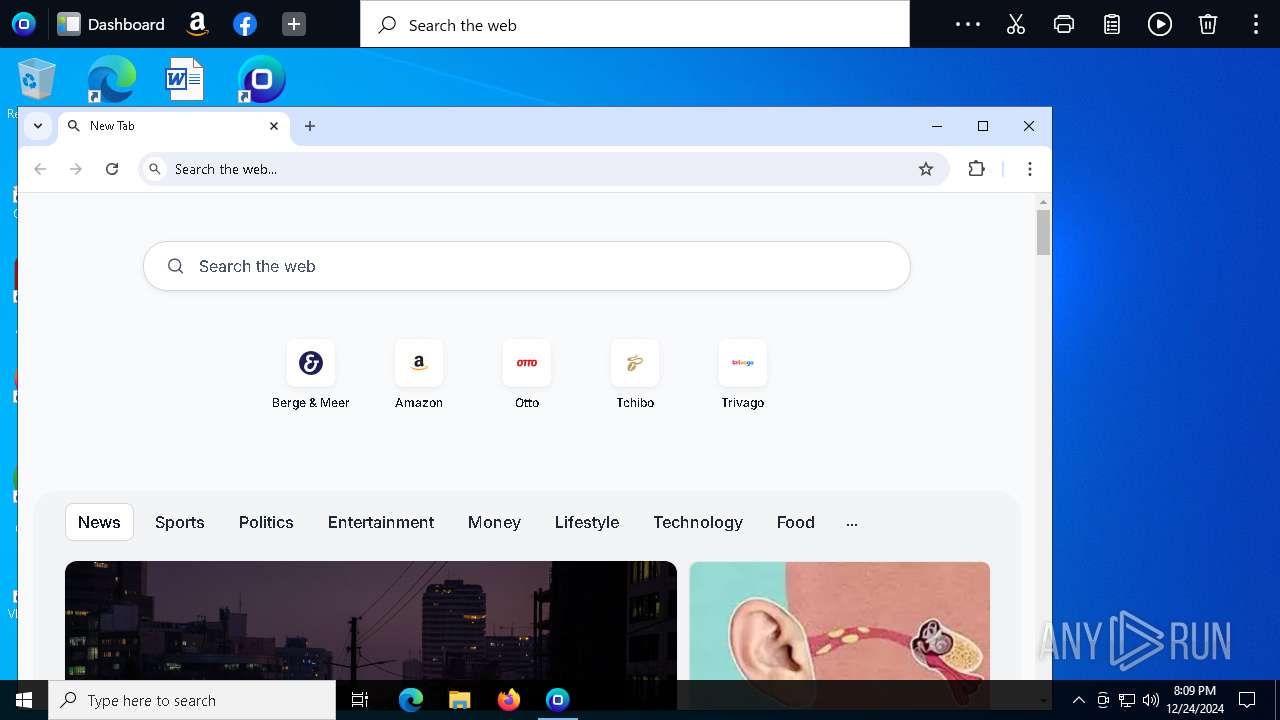Click the taskbar Type here to search box
The height and width of the screenshot is (720, 1280).
(192, 700)
